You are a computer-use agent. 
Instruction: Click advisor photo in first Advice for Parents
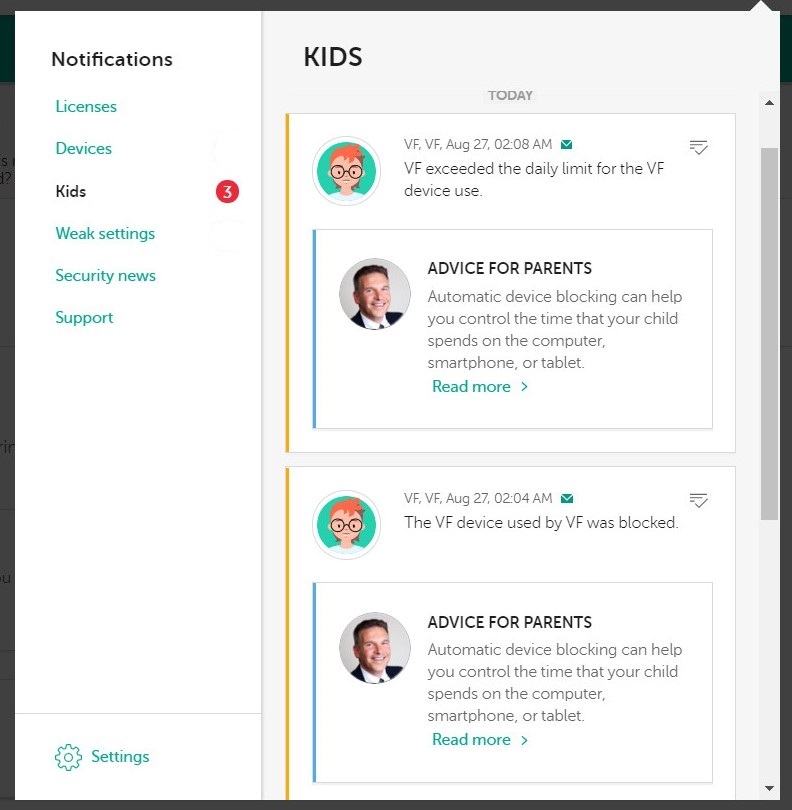click(375, 294)
